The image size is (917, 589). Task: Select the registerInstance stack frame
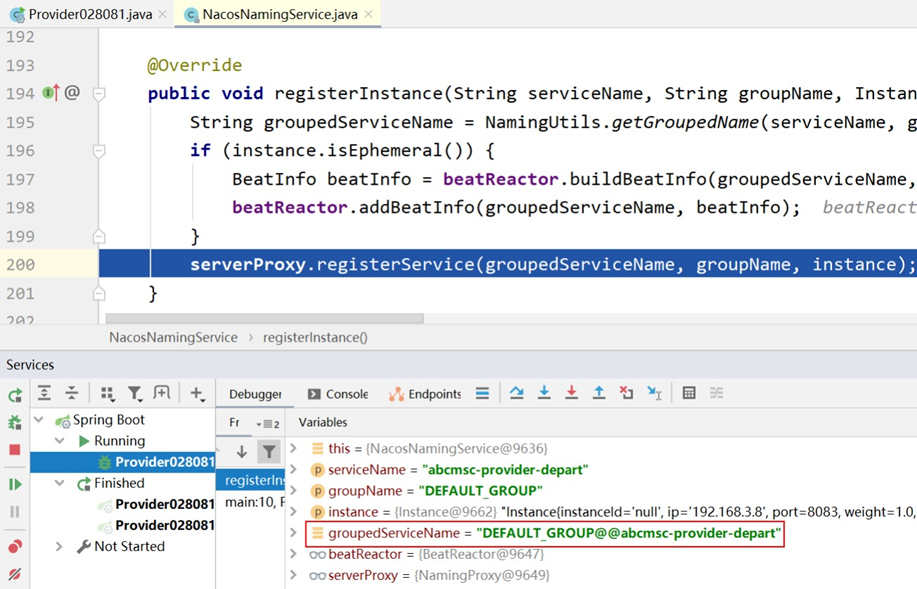coord(251,480)
